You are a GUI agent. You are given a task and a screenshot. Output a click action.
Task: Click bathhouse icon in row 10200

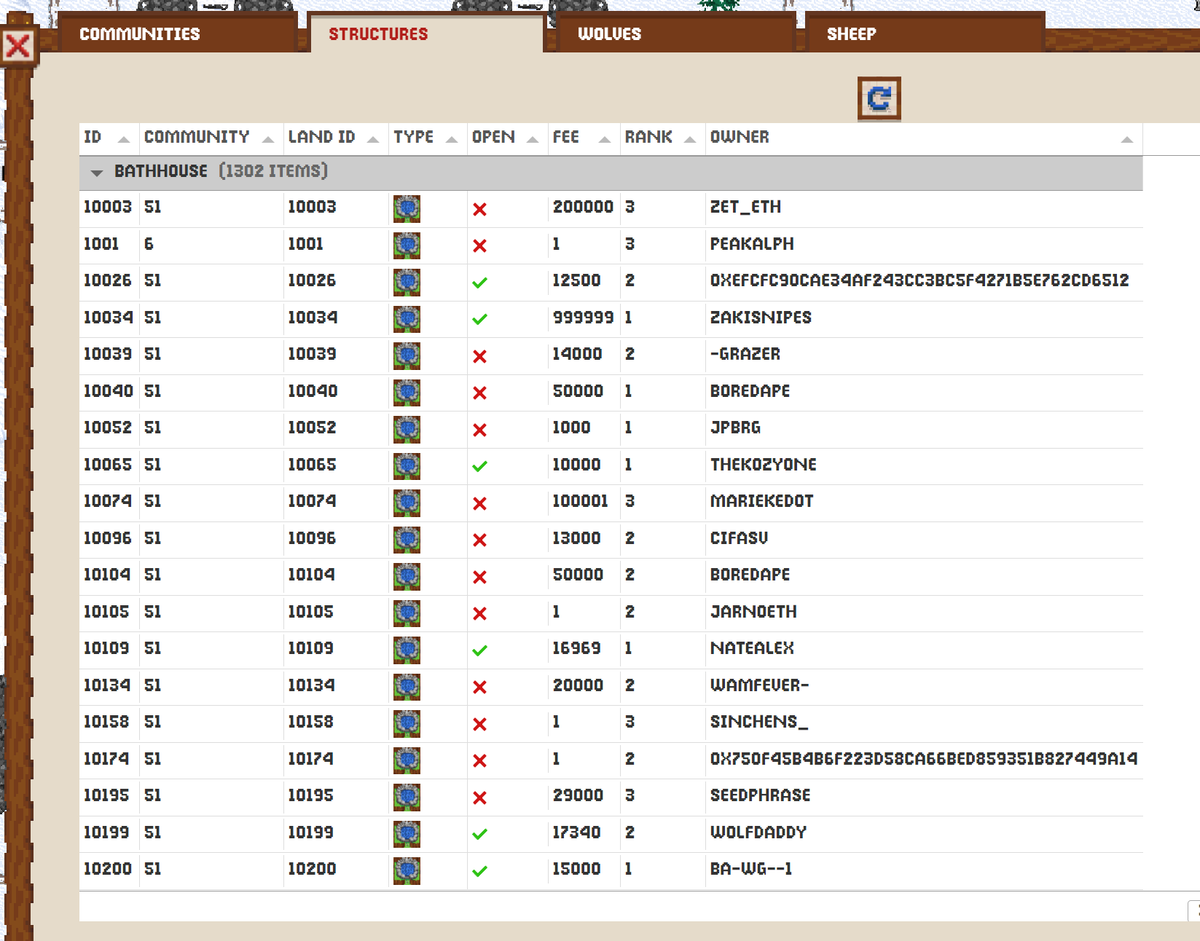tap(406, 870)
